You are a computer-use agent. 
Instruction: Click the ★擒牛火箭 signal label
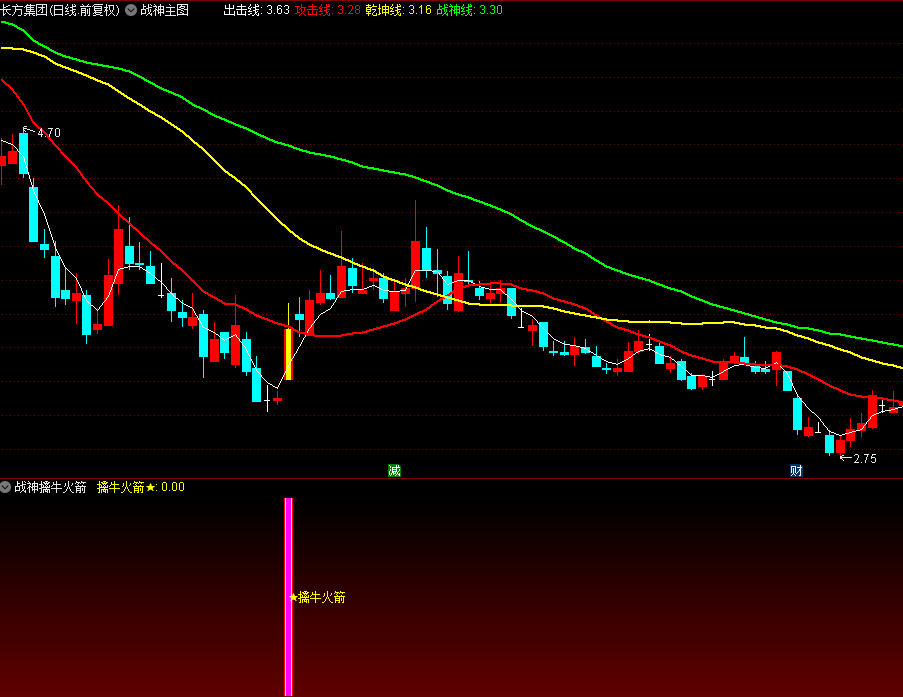318,597
